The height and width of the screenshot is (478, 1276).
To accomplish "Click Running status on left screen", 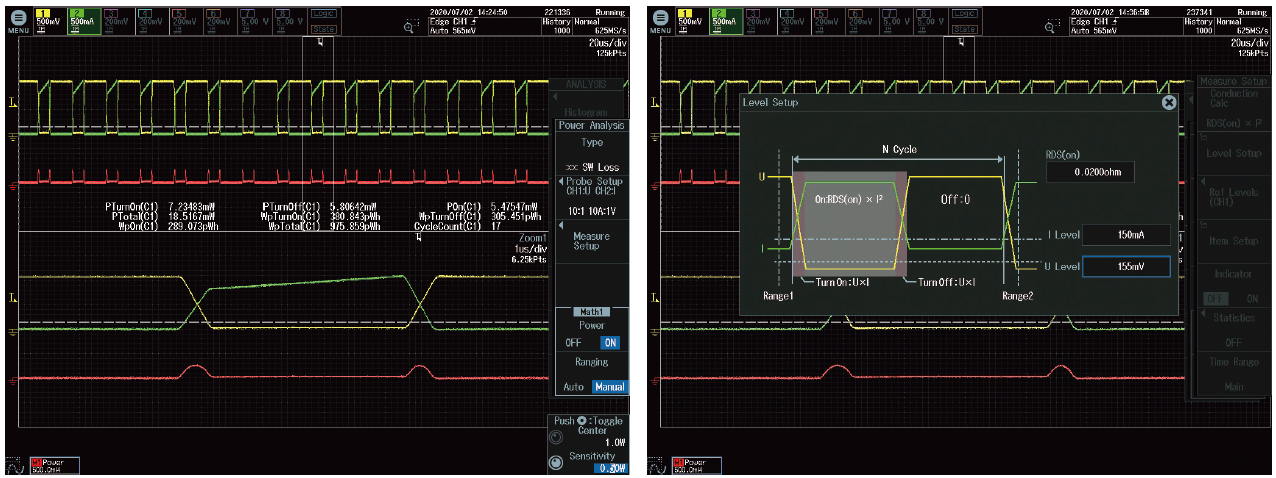I will pyautogui.click(x=610, y=11).
